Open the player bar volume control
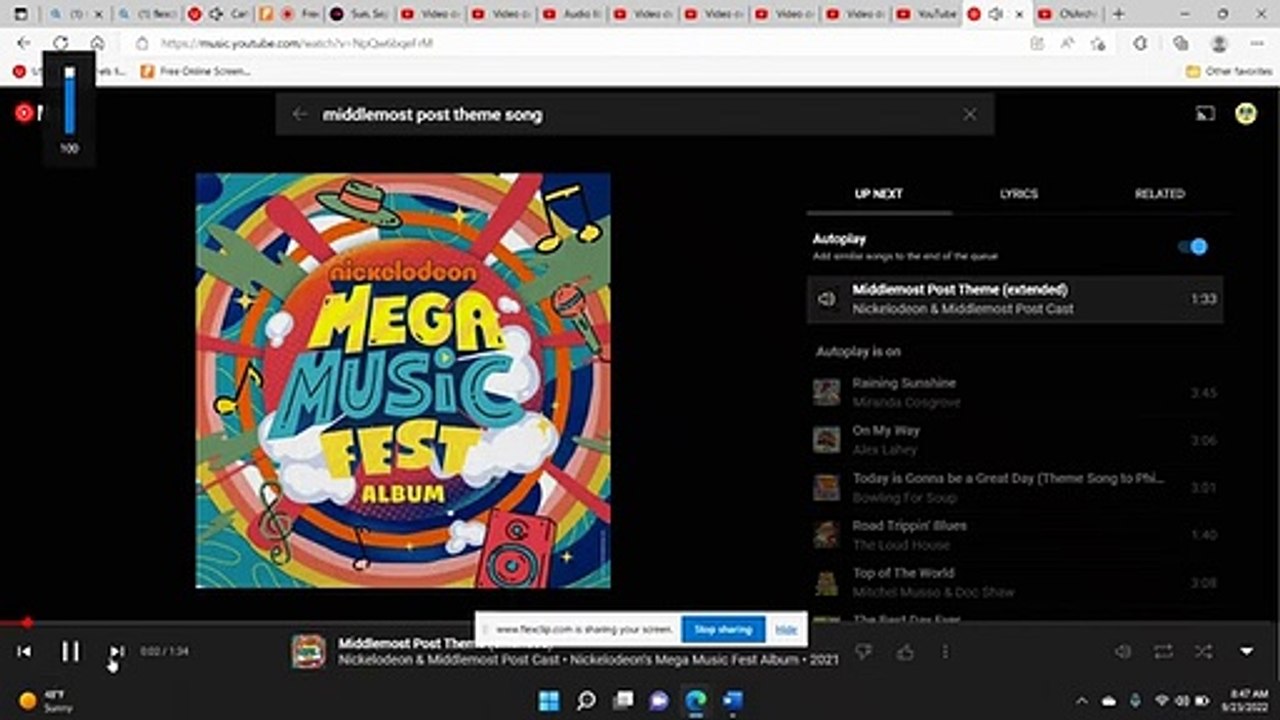The width and height of the screenshot is (1280, 720). coord(1123,652)
